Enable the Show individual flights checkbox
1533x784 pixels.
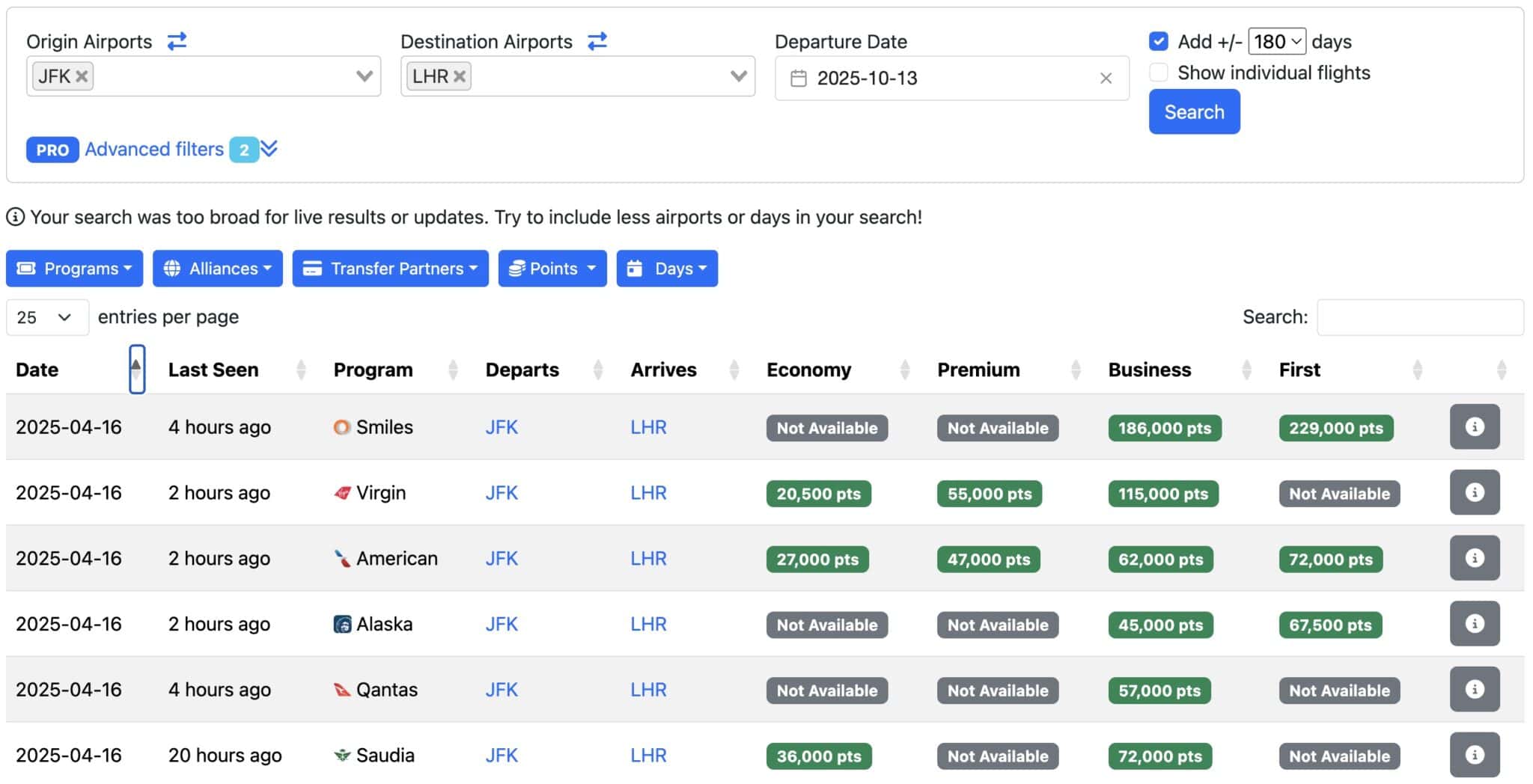click(1158, 72)
